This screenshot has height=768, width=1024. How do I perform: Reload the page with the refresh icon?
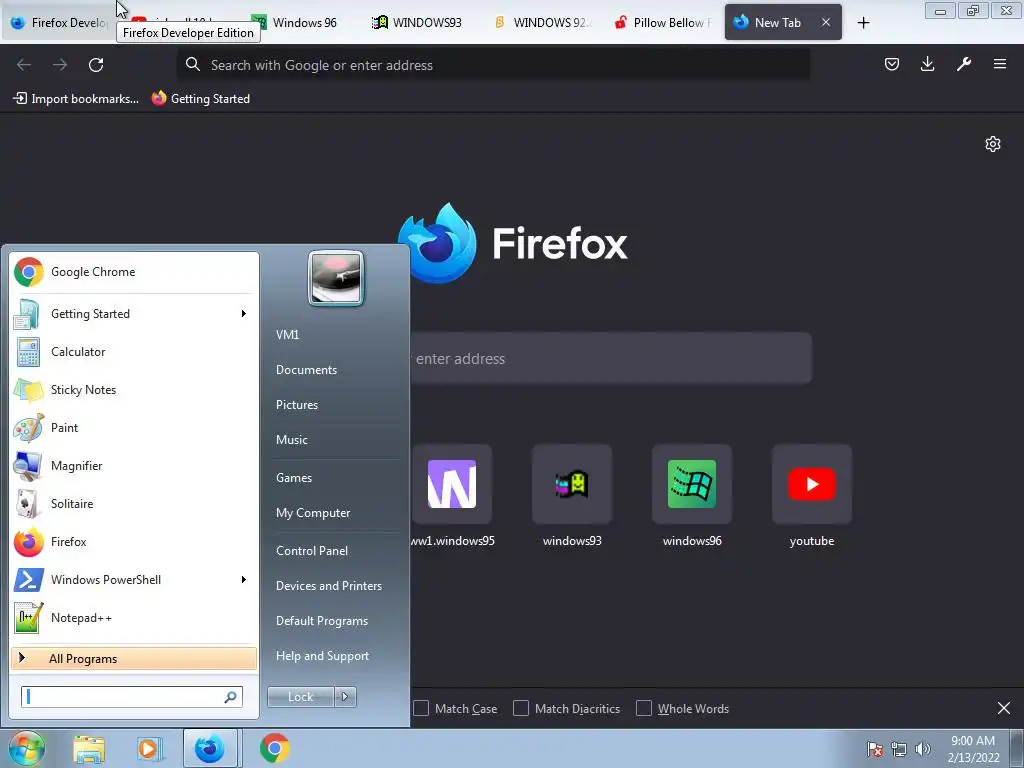tap(96, 65)
